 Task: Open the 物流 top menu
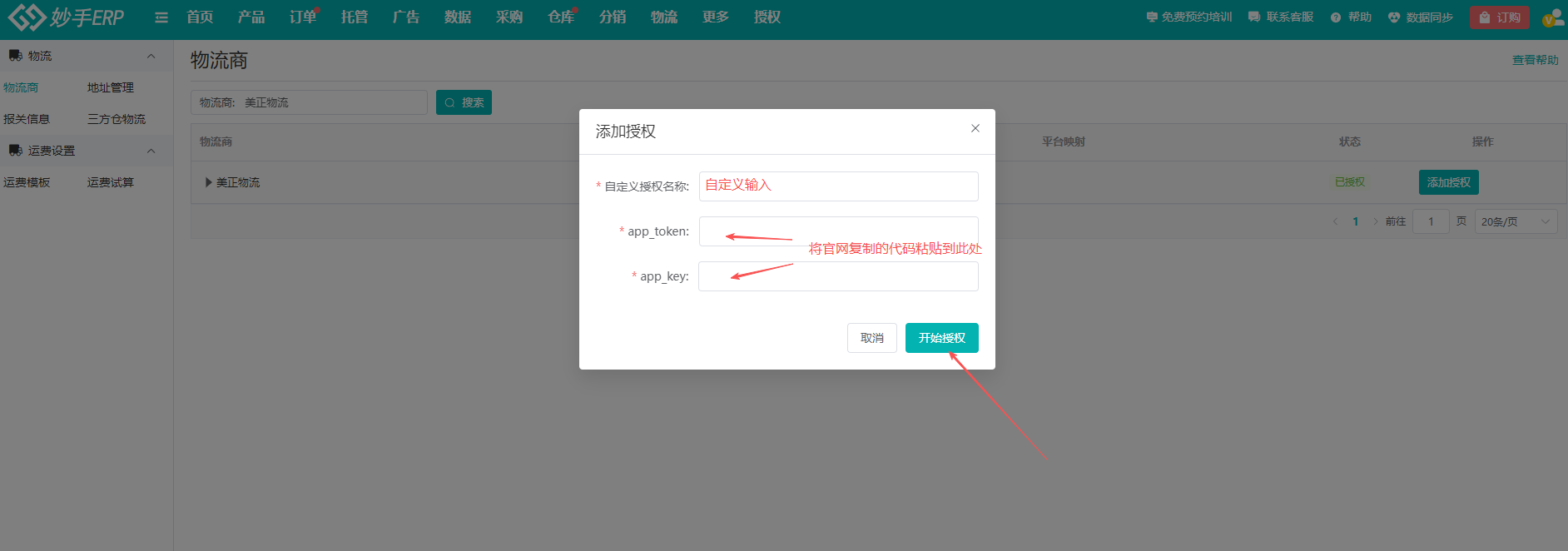664,17
